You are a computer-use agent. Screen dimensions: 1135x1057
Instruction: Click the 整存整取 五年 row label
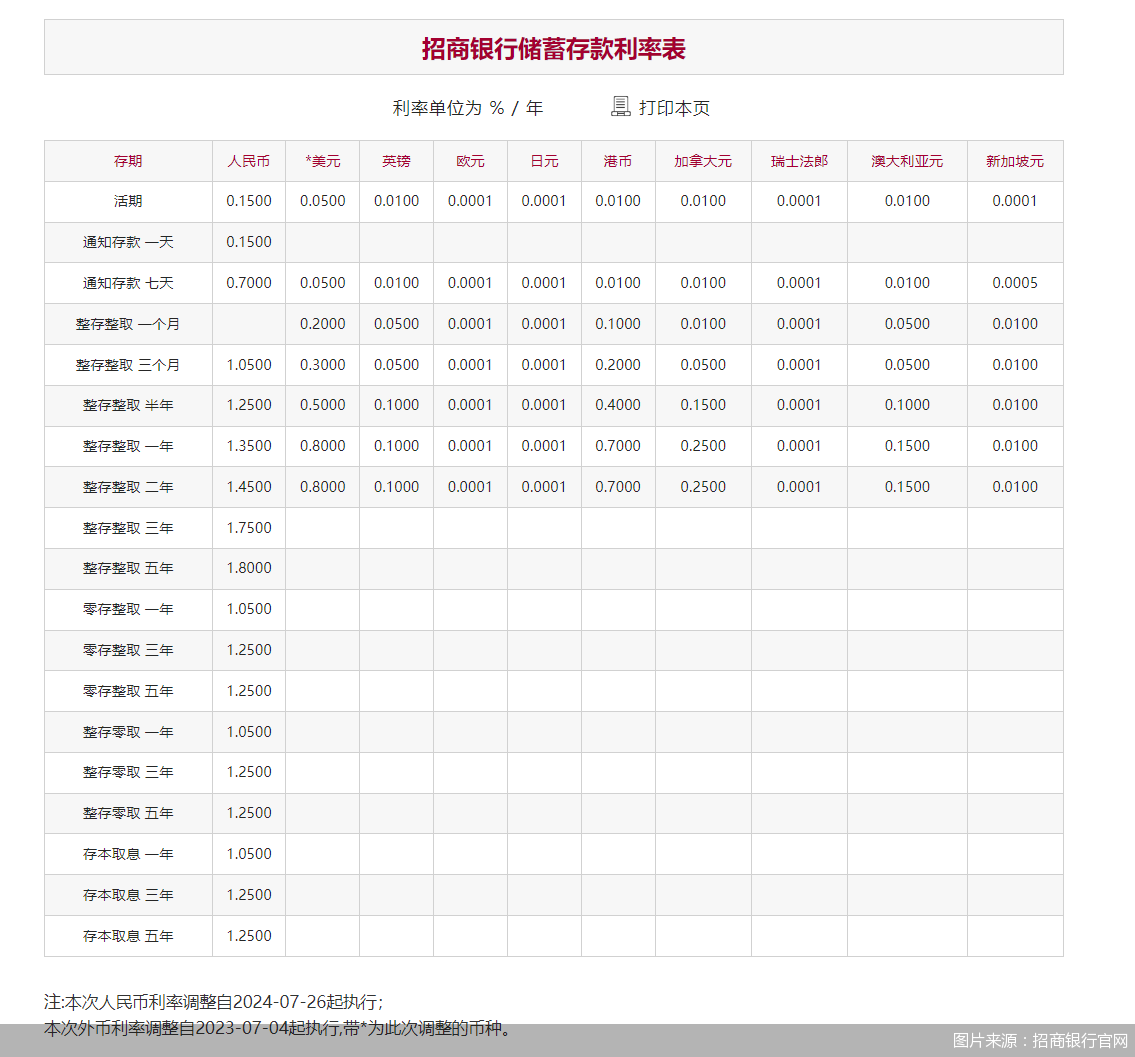pyautogui.click(x=128, y=568)
